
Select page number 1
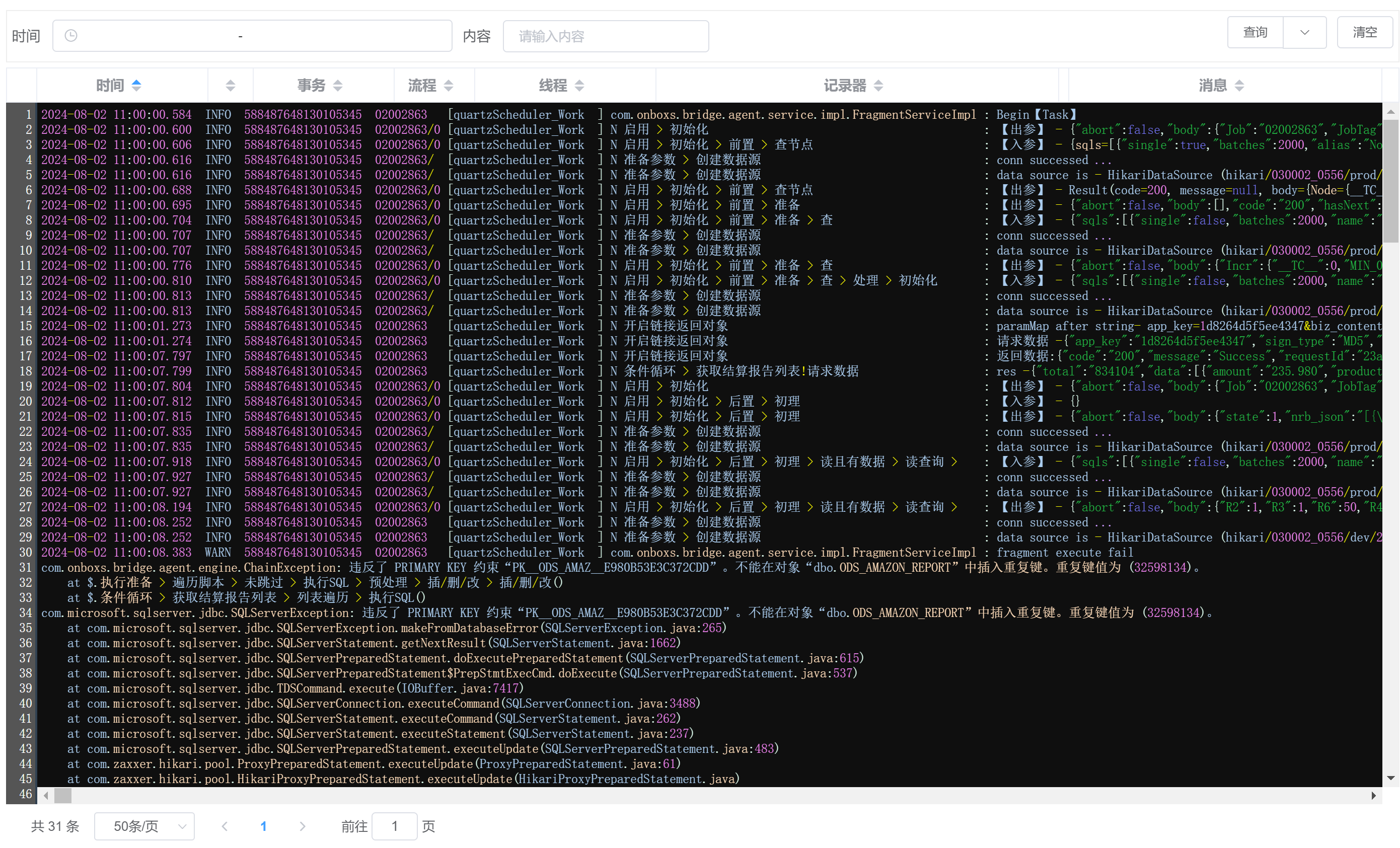pos(263,826)
